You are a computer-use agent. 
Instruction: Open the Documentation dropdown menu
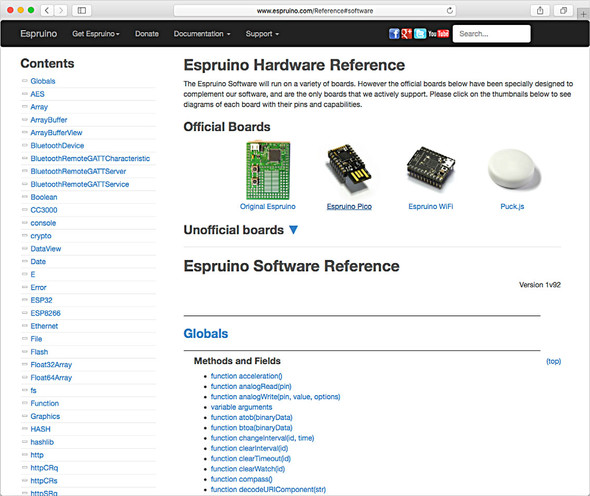[202, 34]
